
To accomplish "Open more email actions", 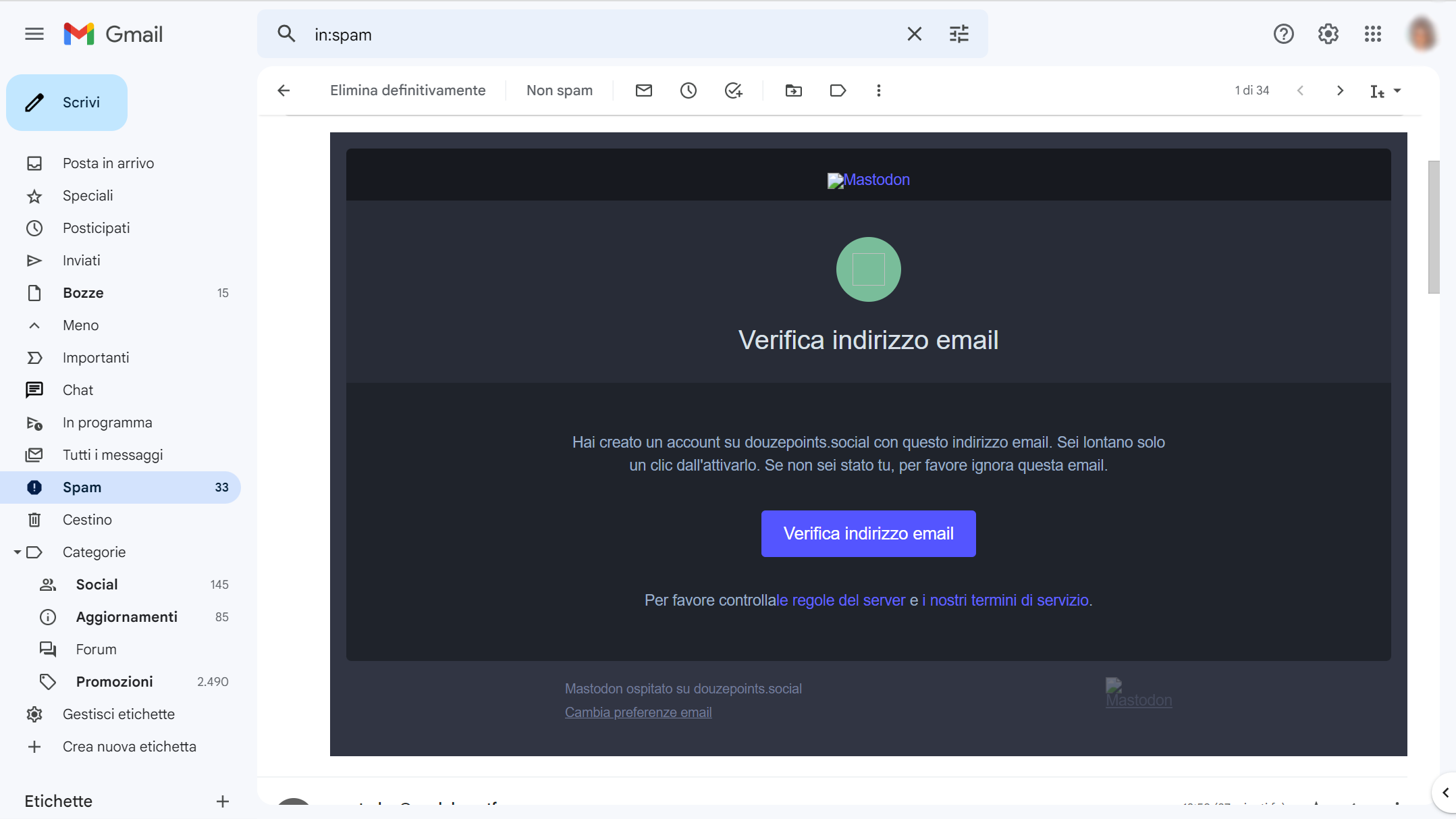I will click(879, 90).
